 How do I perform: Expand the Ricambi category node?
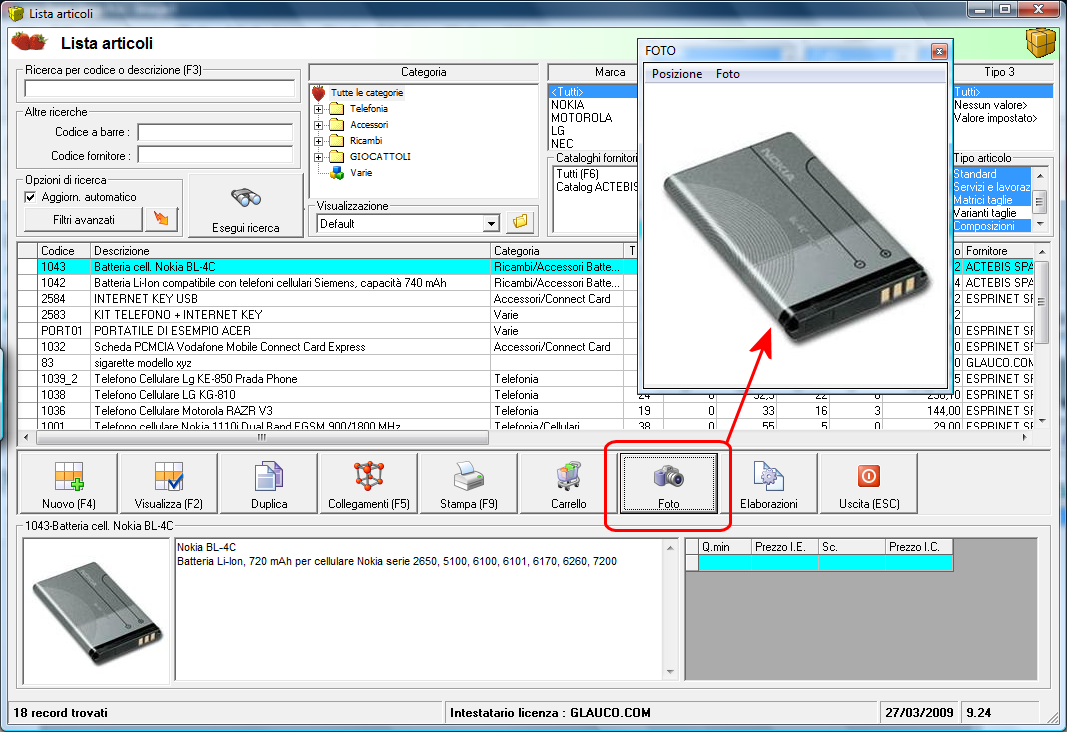pyautogui.click(x=318, y=141)
